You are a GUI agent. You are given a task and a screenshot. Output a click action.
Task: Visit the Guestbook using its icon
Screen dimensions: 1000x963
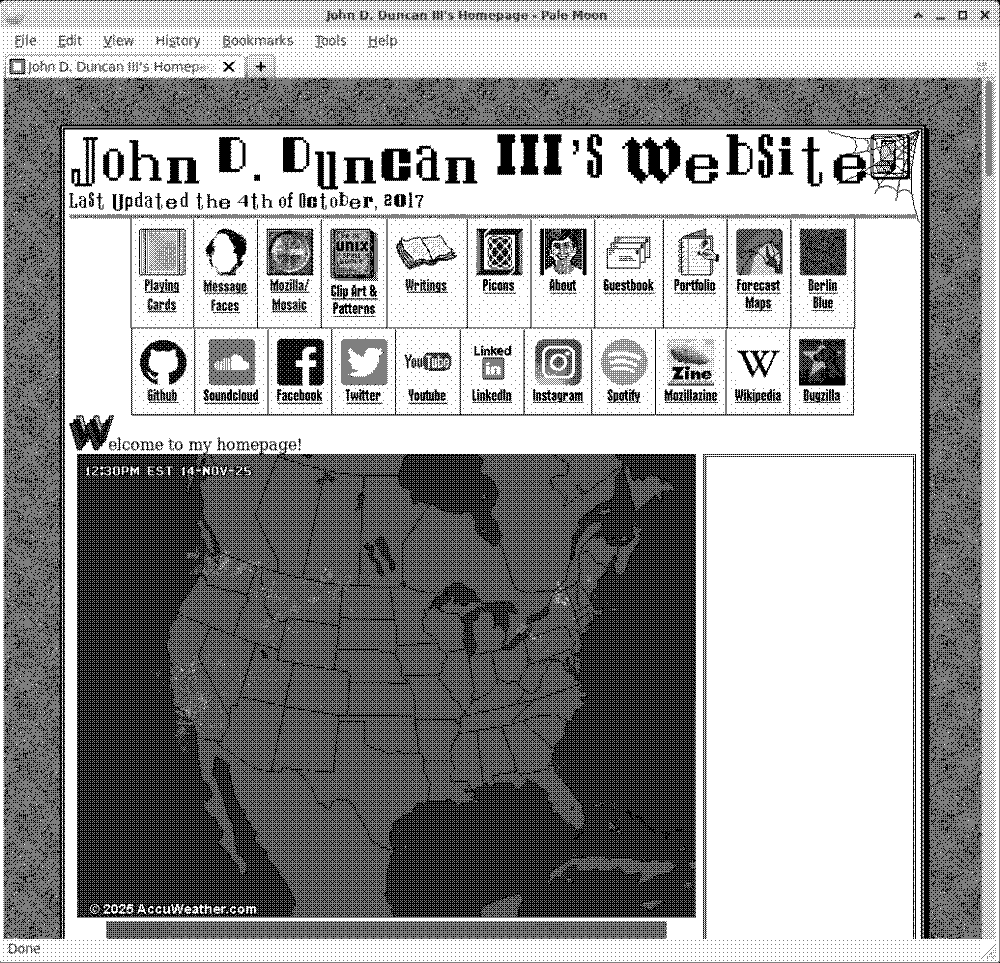tap(627, 251)
